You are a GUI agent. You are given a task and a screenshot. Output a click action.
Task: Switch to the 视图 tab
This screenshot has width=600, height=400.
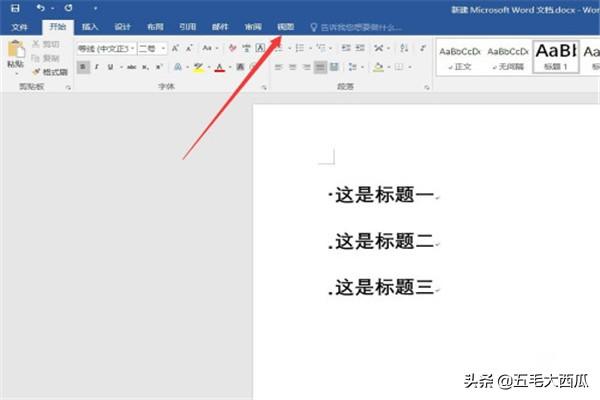pyautogui.click(x=285, y=27)
